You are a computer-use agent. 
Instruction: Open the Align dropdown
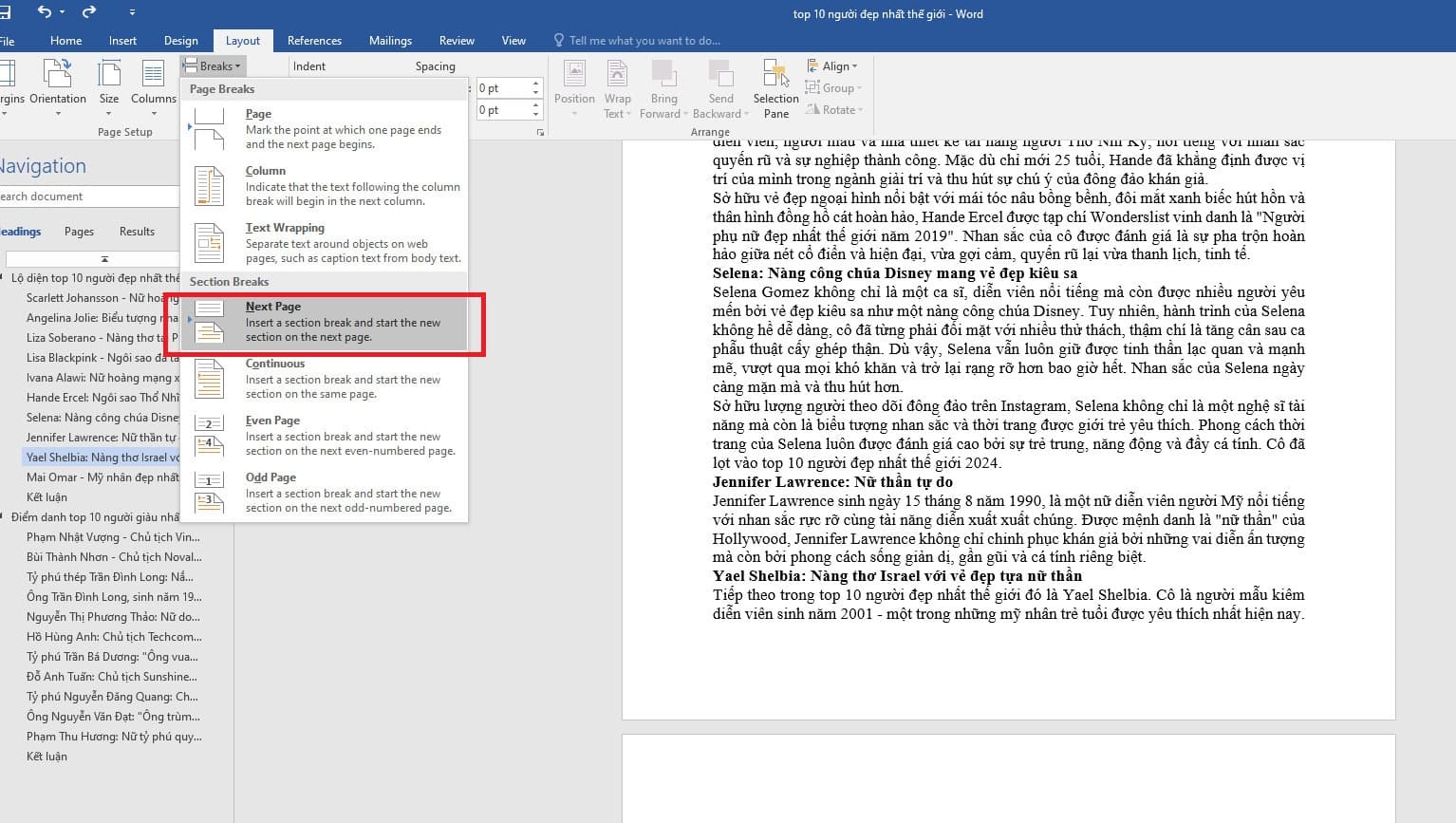click(x=831, y=66)
